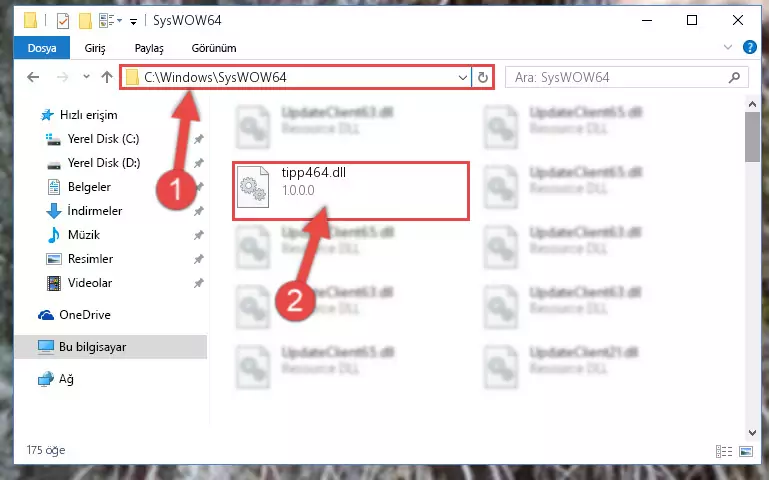Unpin Videolar from quick access
The width and height of the screenshot is (769, 480).
pos(199,283)
